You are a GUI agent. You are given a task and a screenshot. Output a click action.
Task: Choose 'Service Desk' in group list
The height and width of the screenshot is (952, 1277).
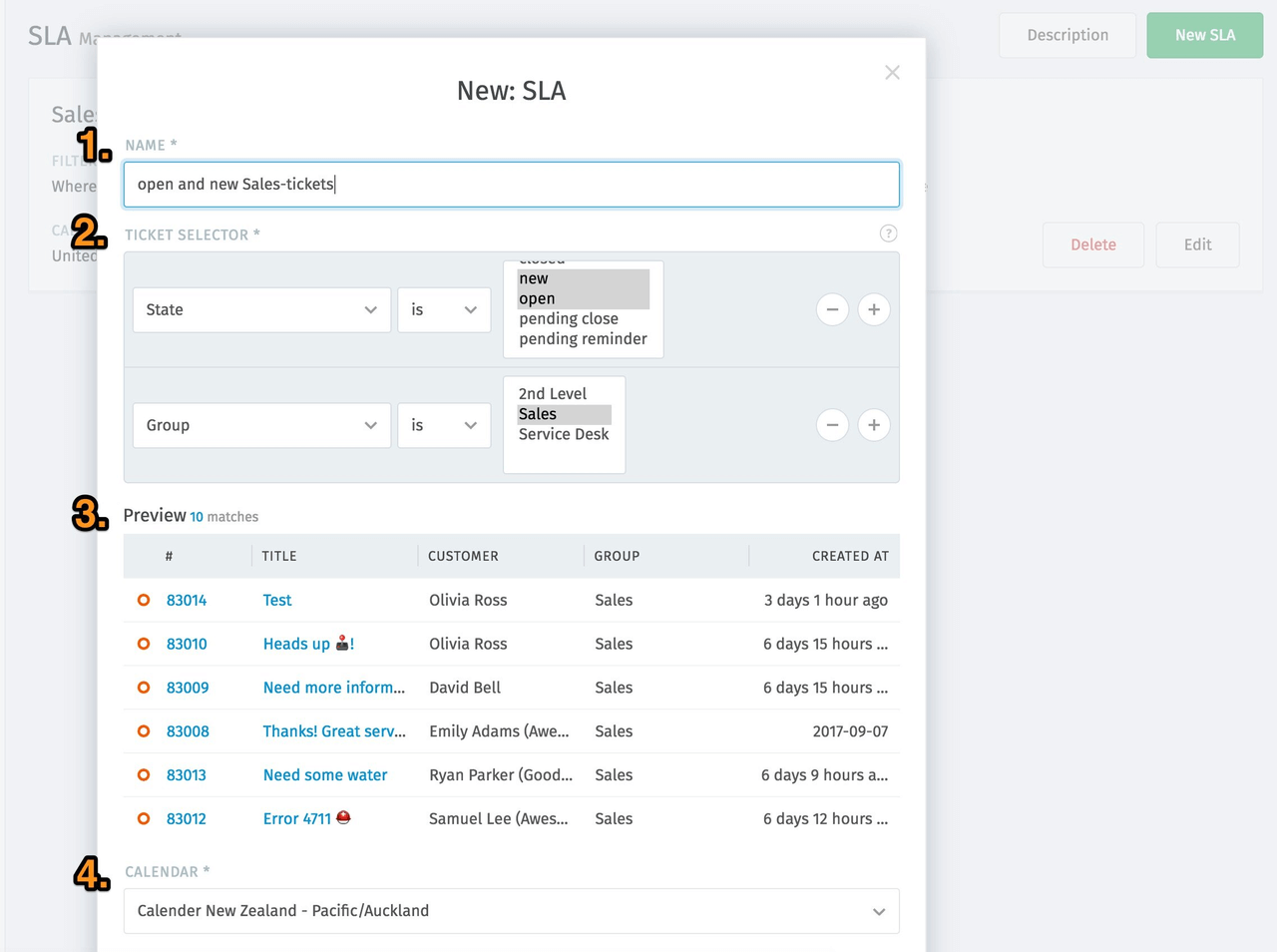(564, 434)
